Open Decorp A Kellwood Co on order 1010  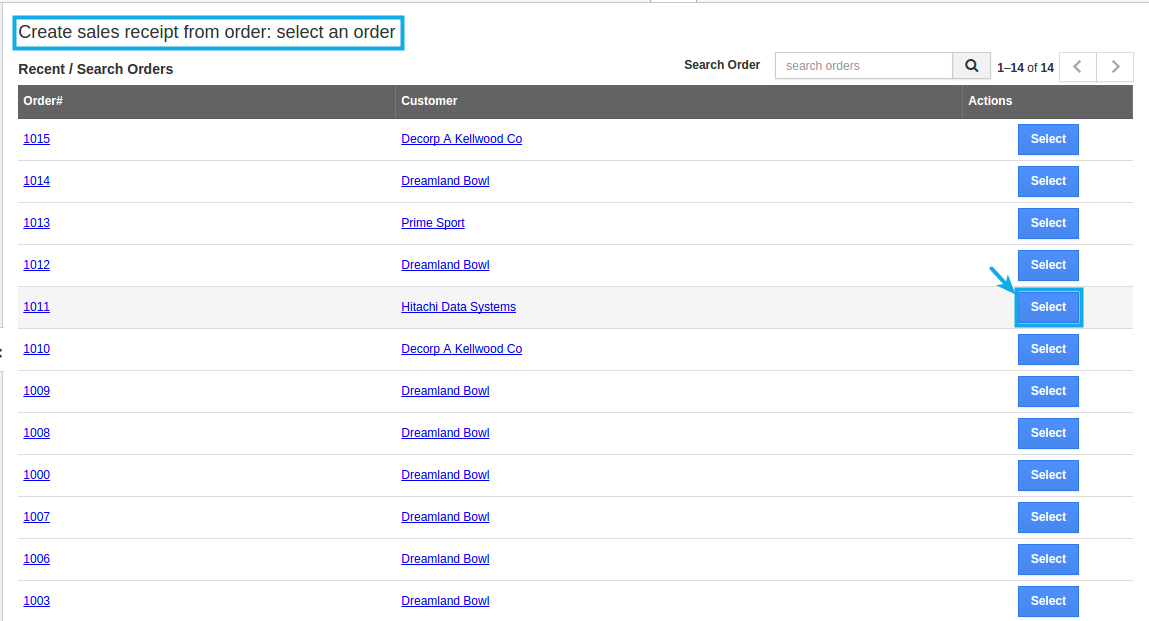[461, 349]
